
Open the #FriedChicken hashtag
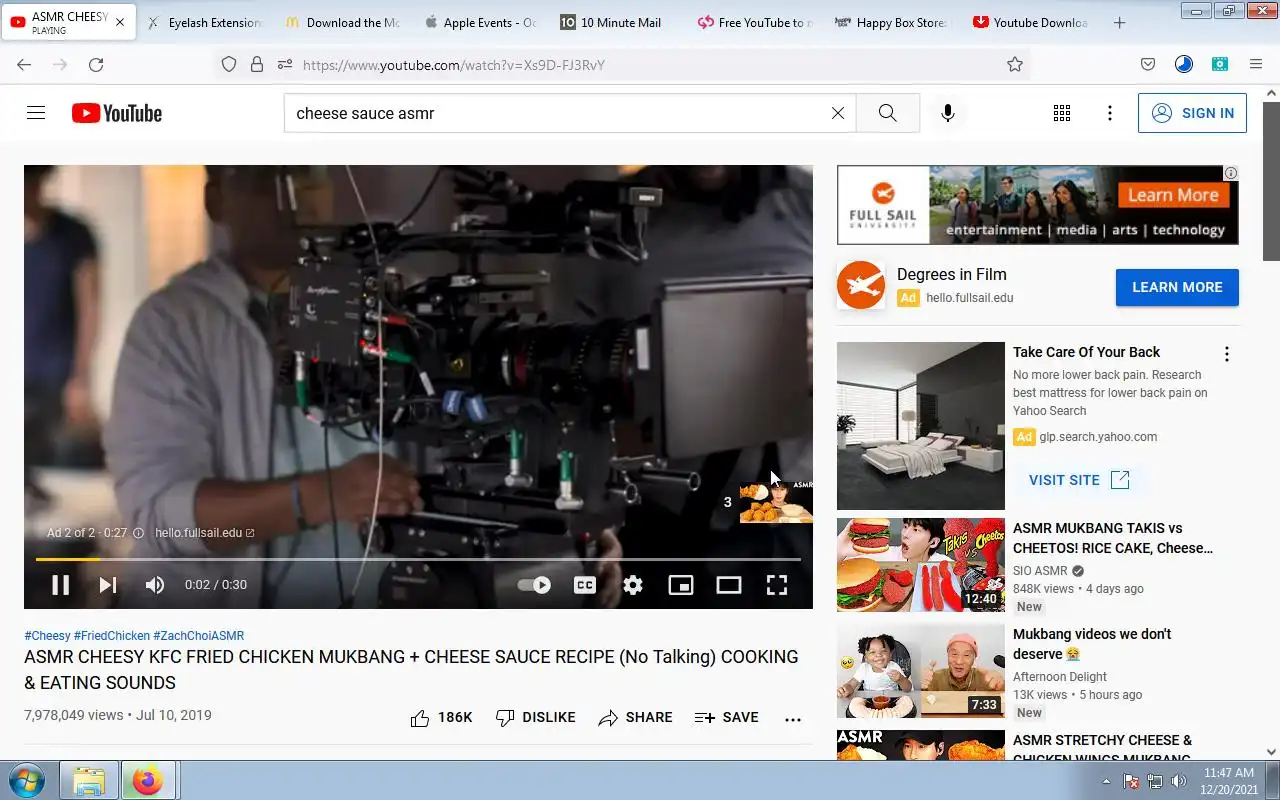[112, 636]
